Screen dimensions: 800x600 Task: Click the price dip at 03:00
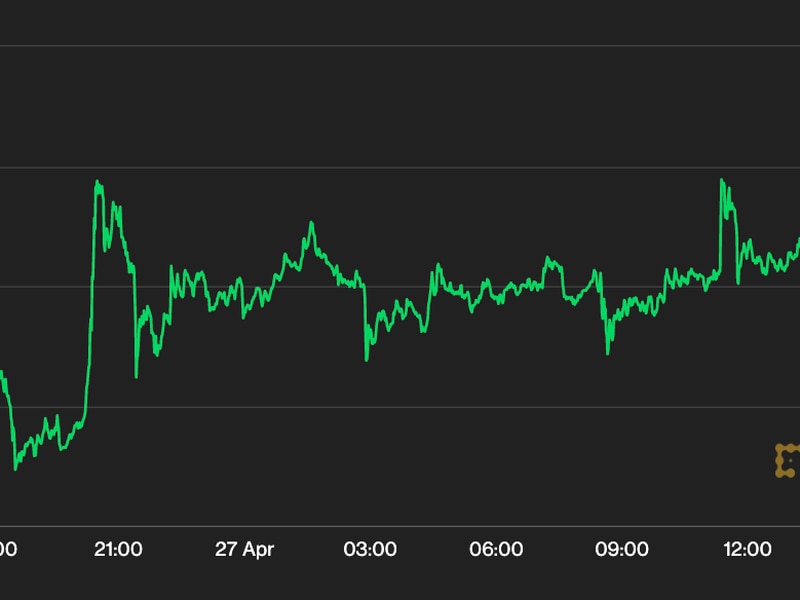(366, 359)
